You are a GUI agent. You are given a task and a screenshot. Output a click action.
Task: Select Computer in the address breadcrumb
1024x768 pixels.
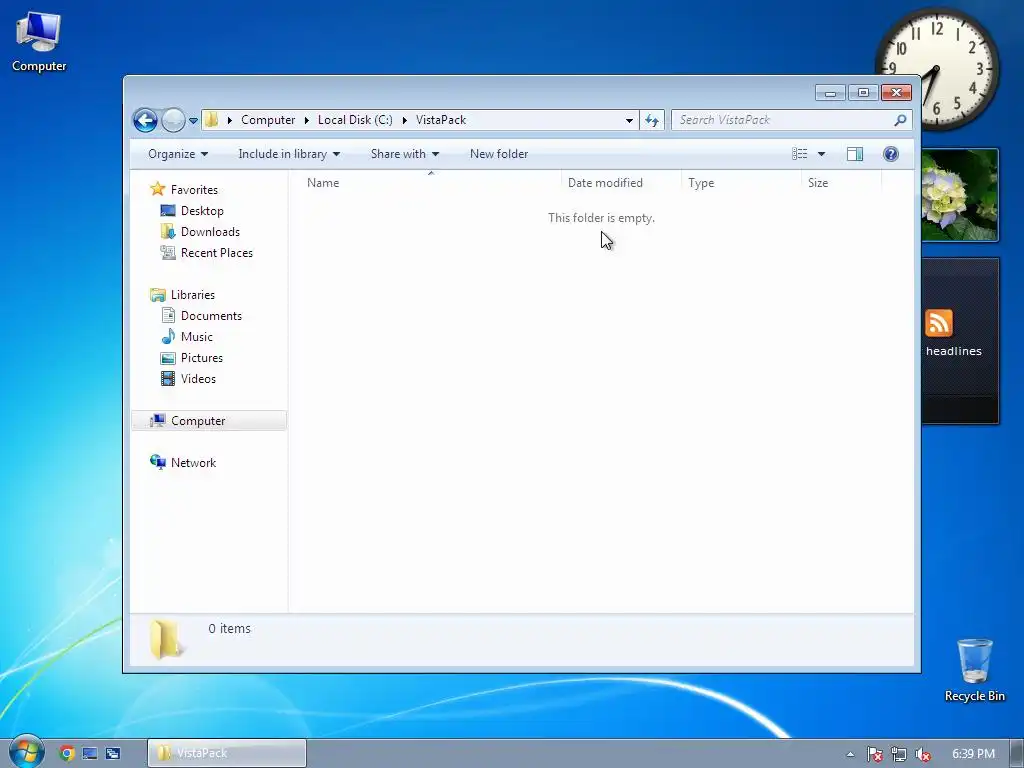268,120
